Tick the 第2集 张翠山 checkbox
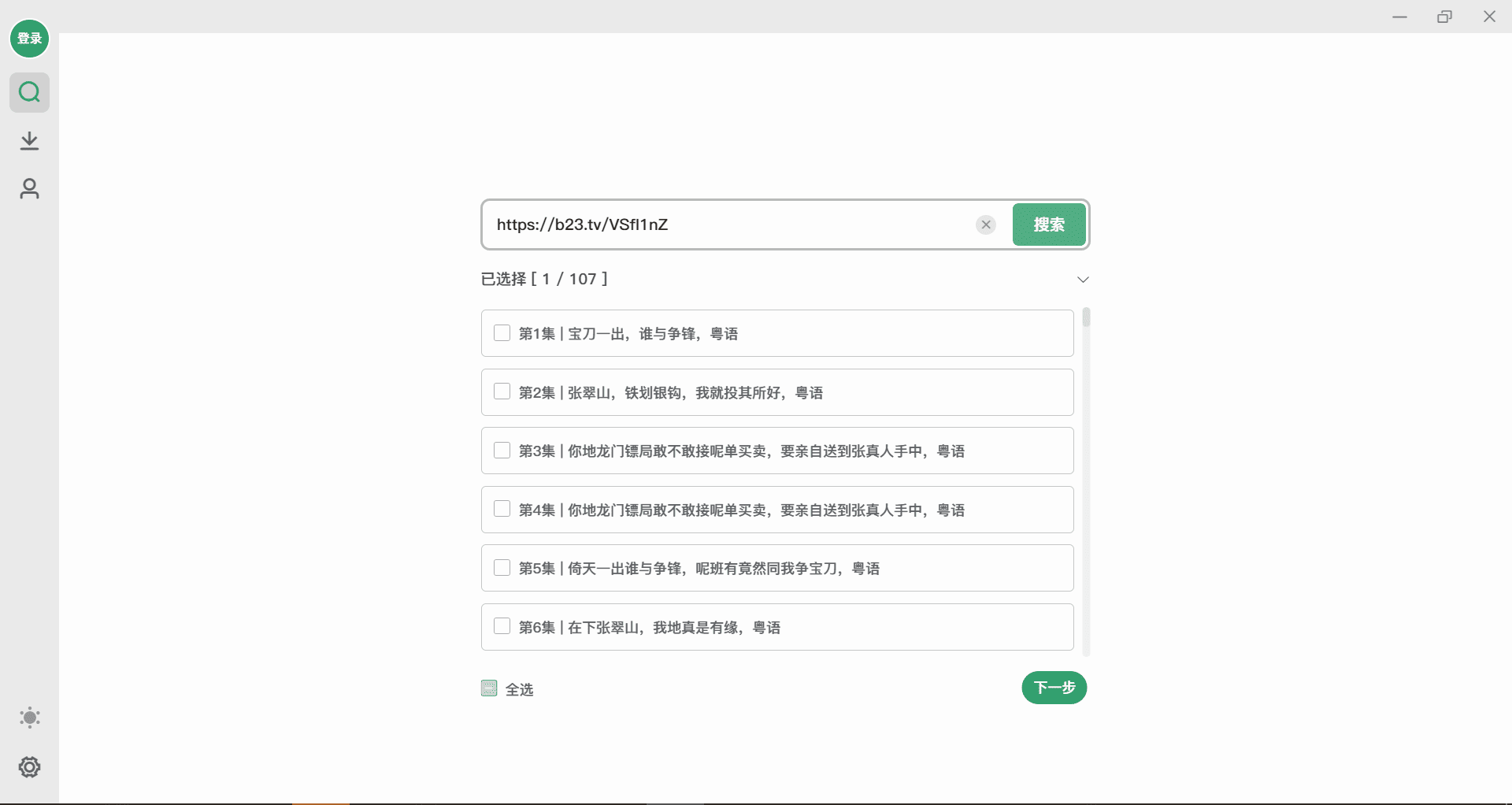 [x=502, y=391]
